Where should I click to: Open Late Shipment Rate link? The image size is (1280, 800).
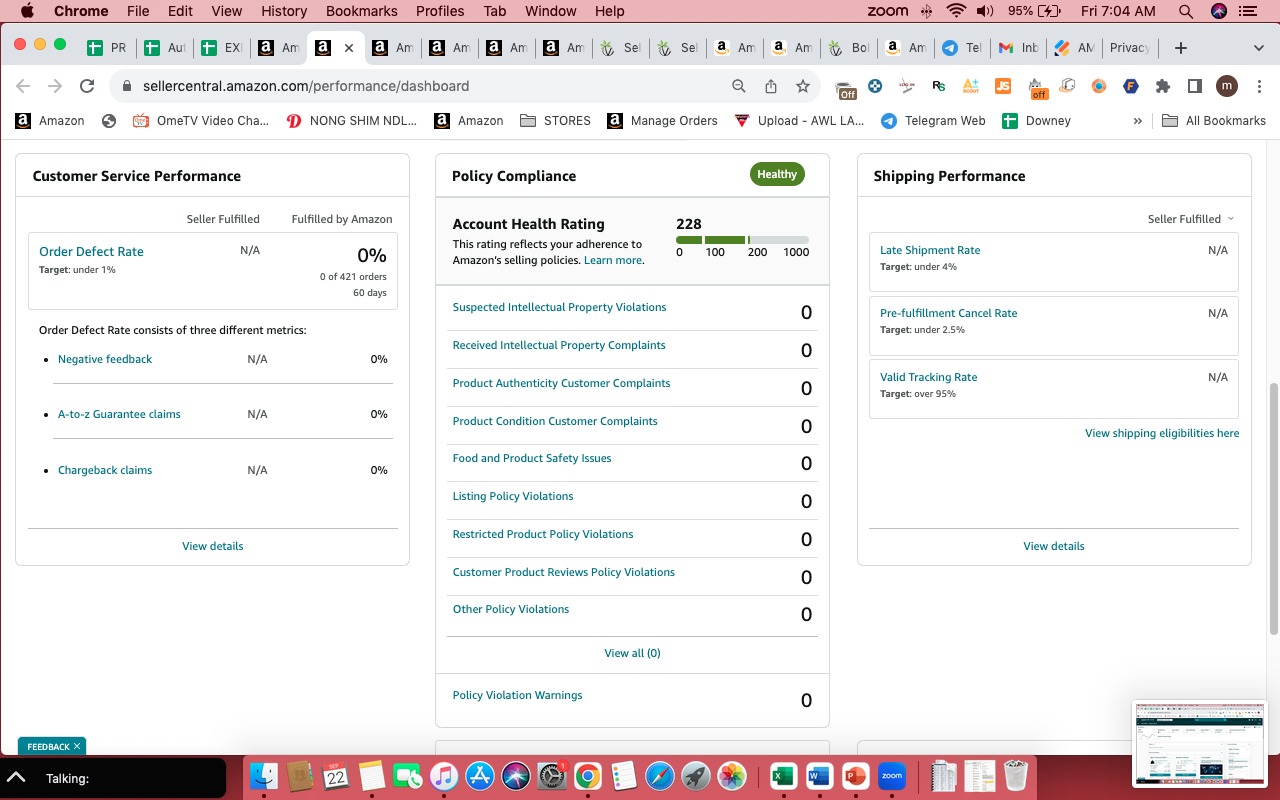coord(930,250)
